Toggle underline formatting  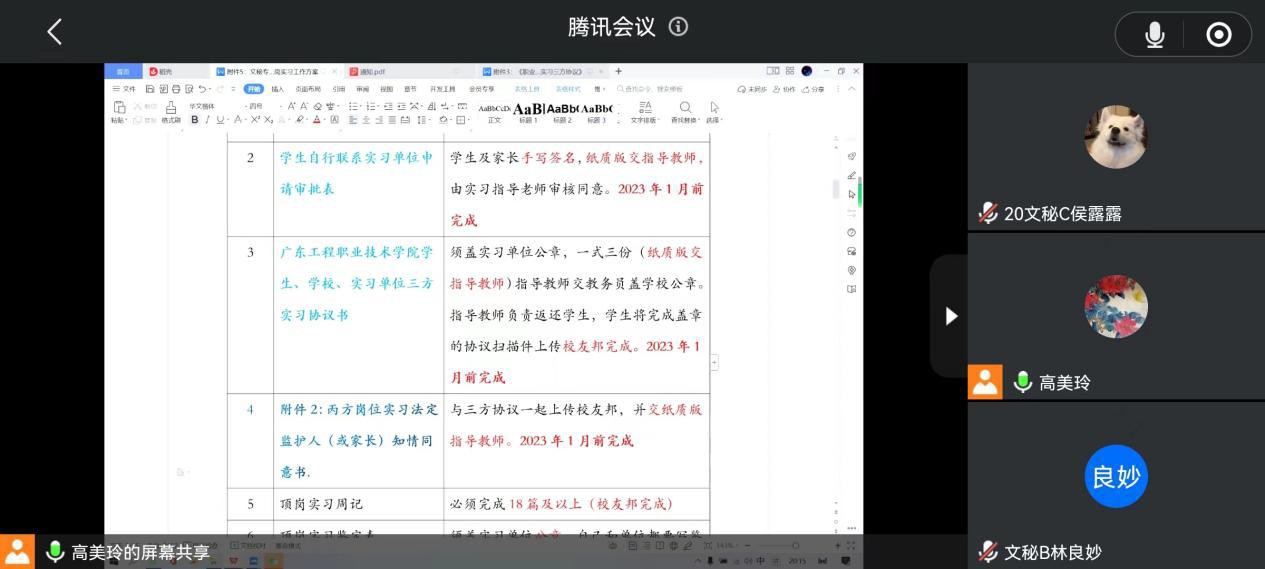click(x=221, y=120)
